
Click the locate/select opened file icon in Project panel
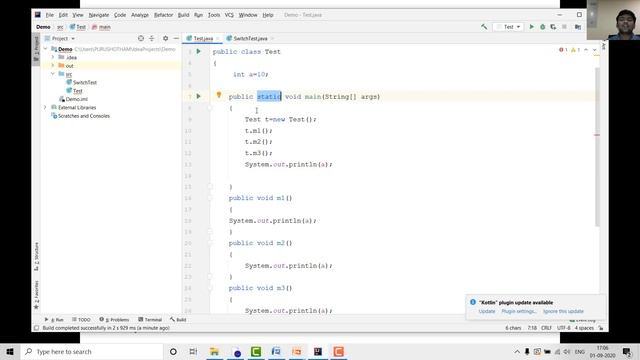click(141, 38)
